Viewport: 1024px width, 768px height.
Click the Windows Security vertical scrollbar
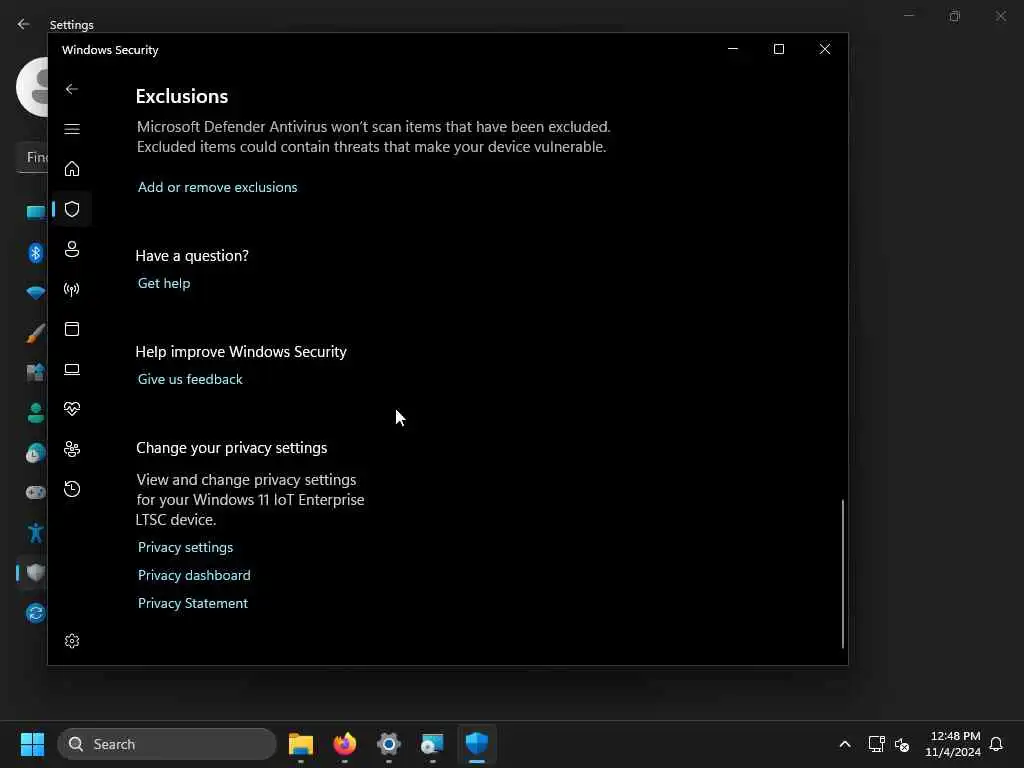pos(842,573)
